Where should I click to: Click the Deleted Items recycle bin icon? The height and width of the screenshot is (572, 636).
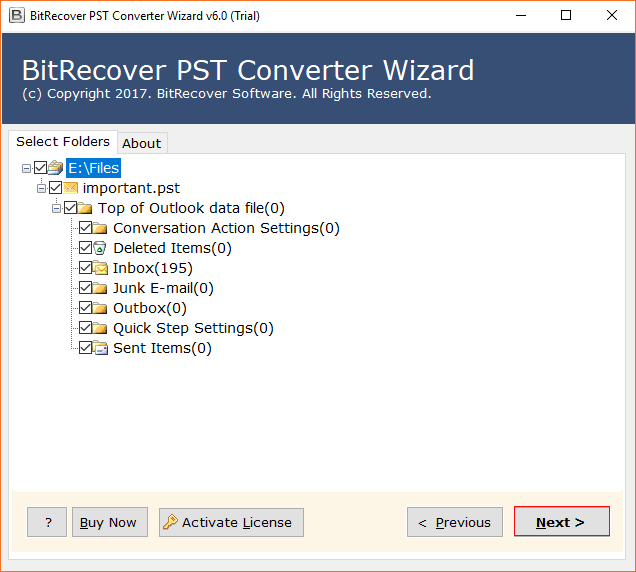(x=100, y=248)
